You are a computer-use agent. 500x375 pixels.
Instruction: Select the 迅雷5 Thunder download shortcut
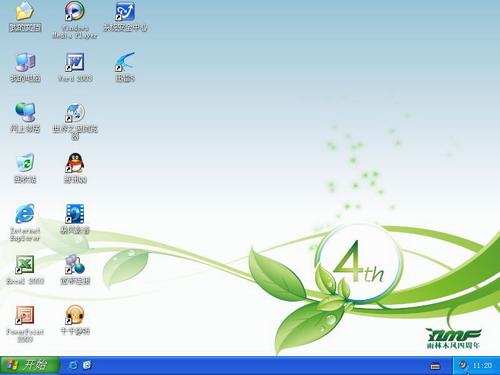(125, 67)
